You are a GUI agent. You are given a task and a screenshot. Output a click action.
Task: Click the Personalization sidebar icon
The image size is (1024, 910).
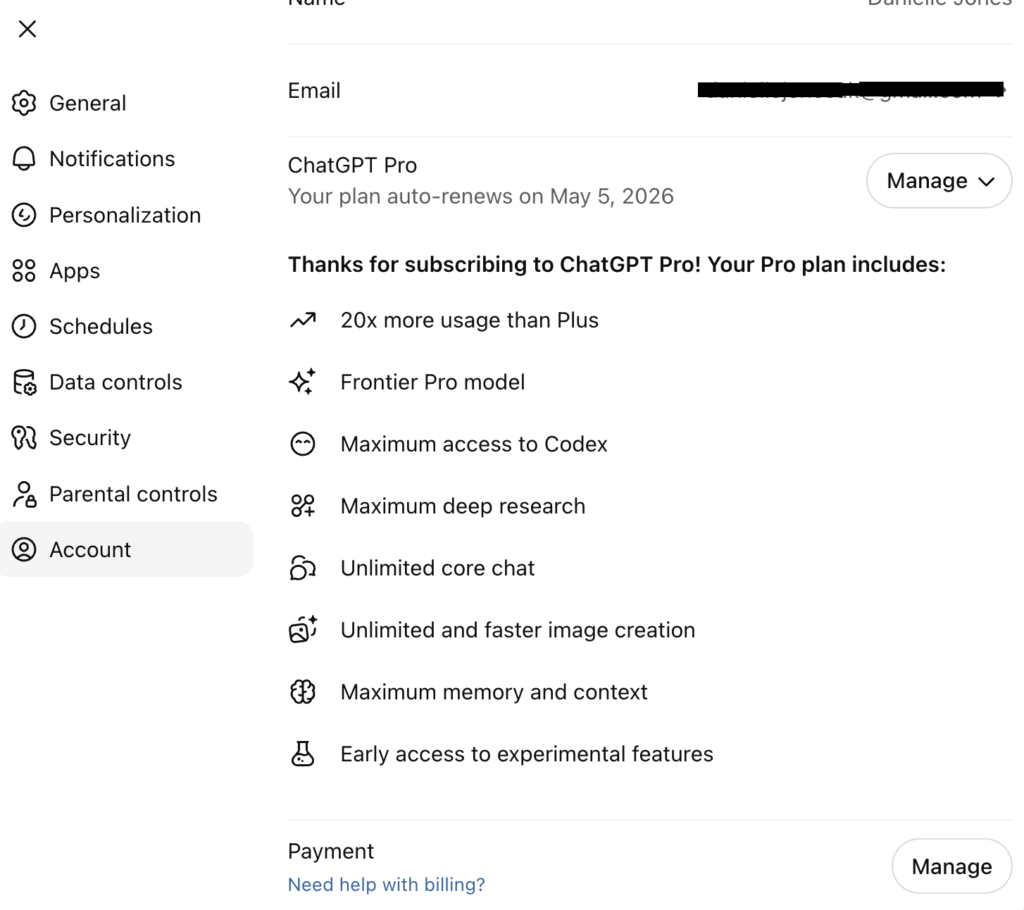coord(24,215)
